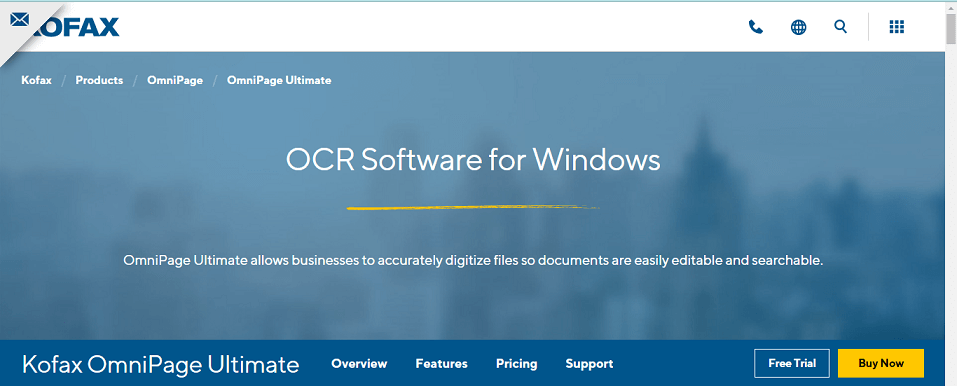Open the globe language selector icon
The image size is (957, 386).
798,27
